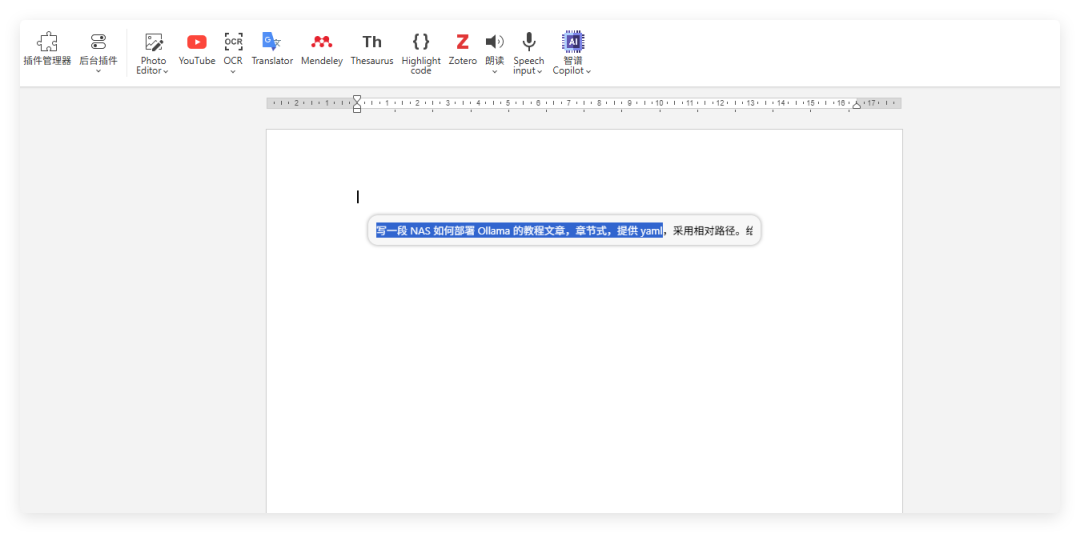Click the first-line indent marker on ruler
Image resolution: width=1080 pixels, height=533 pixels.
(x=357, y=98)
